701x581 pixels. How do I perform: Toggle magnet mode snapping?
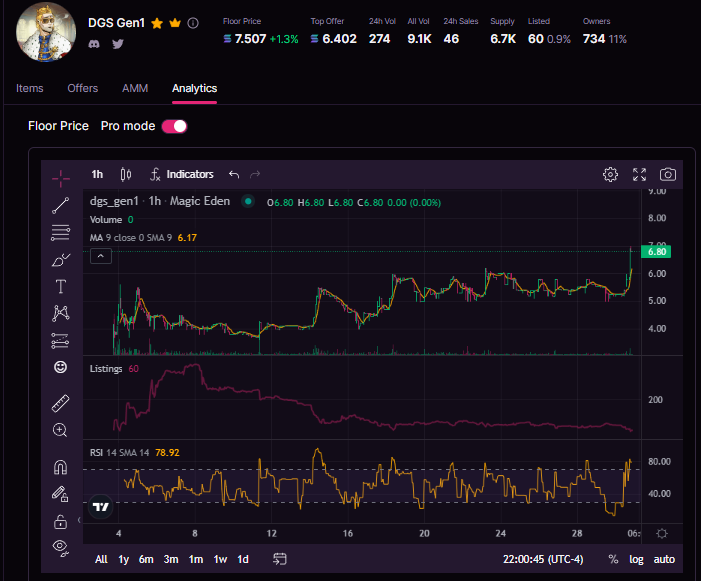click(60, 467)
